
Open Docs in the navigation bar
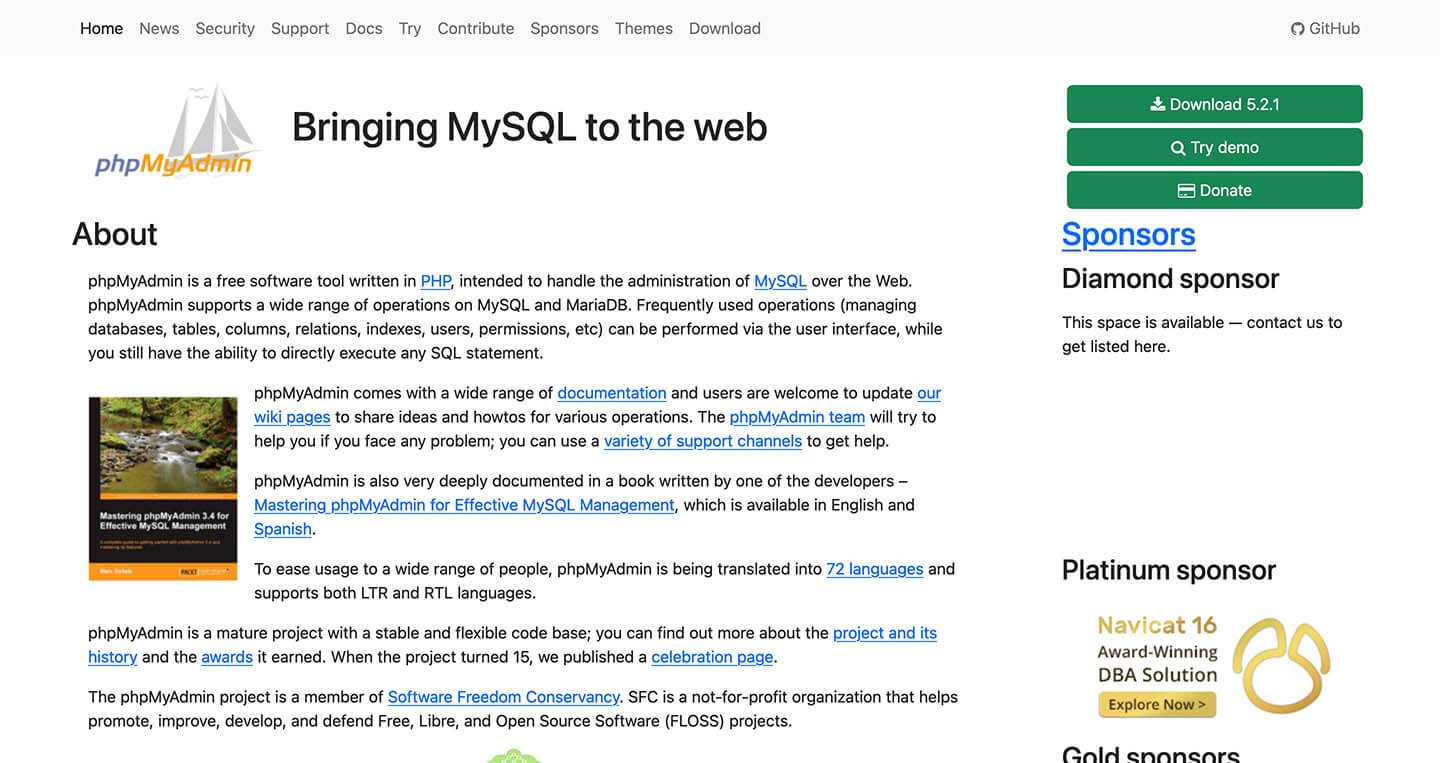pyautogui.click(x=364, y=28)
